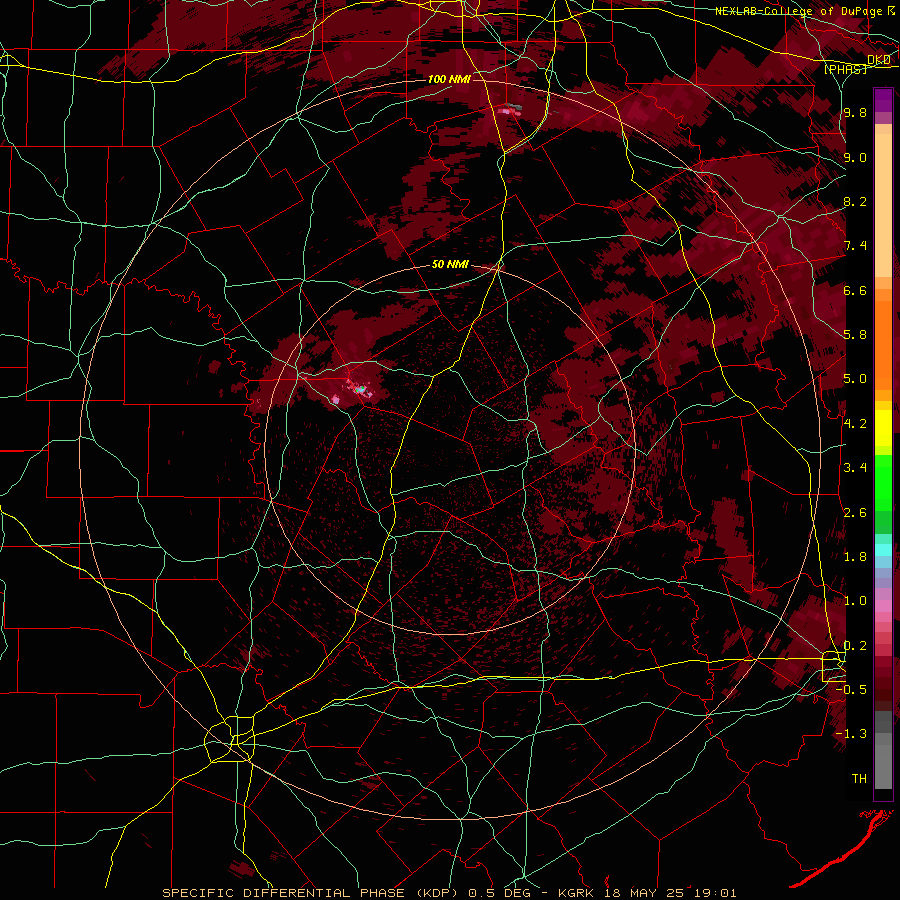Click the 5.8 scale value
This screenshot has height=900, width=900.
tap(855, 335)
